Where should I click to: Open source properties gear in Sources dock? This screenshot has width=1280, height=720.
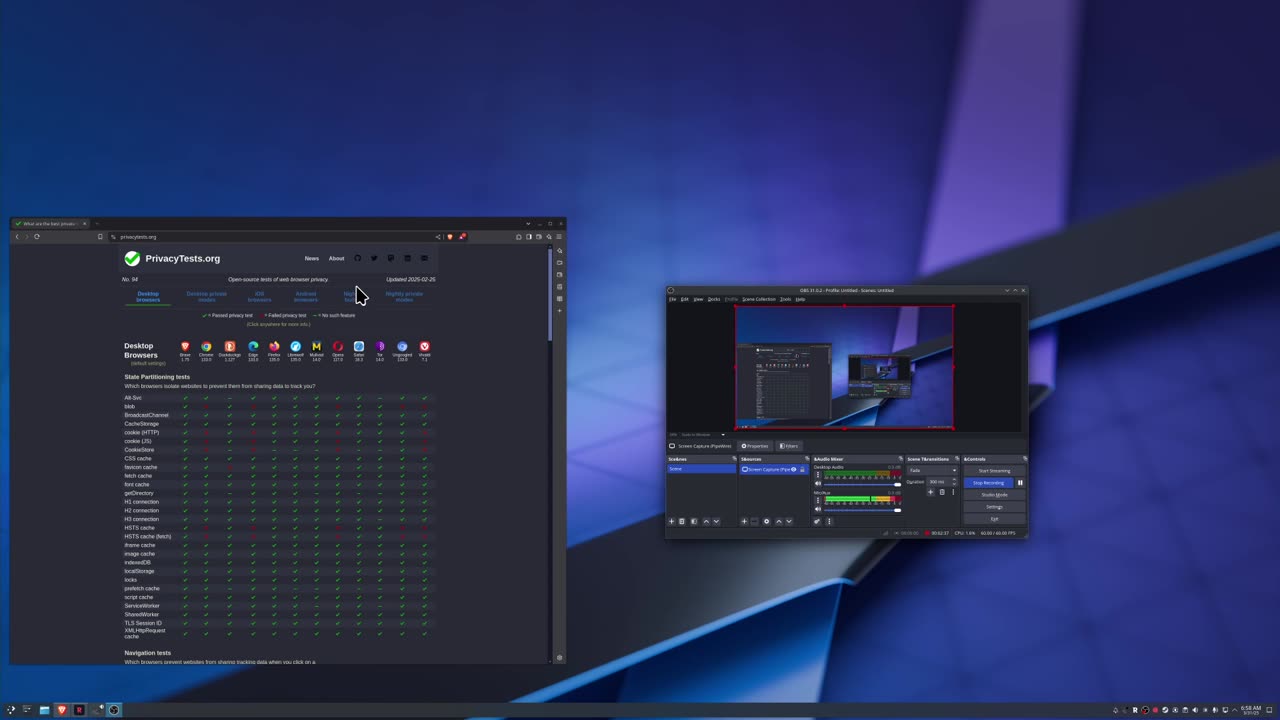pos(766,521)
